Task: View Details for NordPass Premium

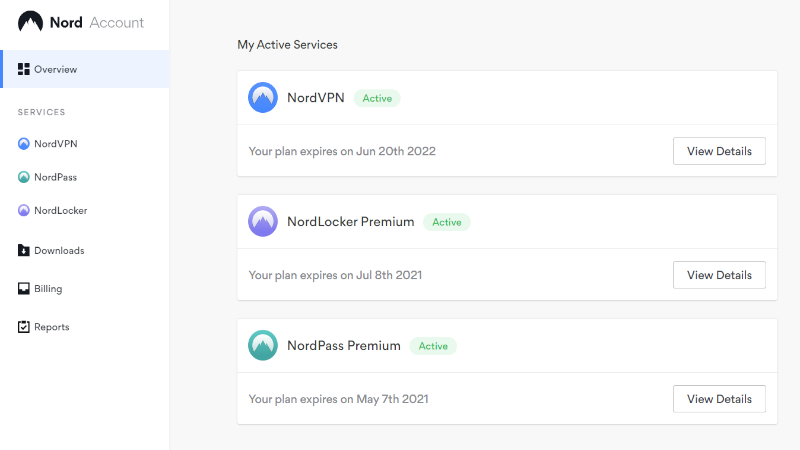Action: tap(719, 399)
